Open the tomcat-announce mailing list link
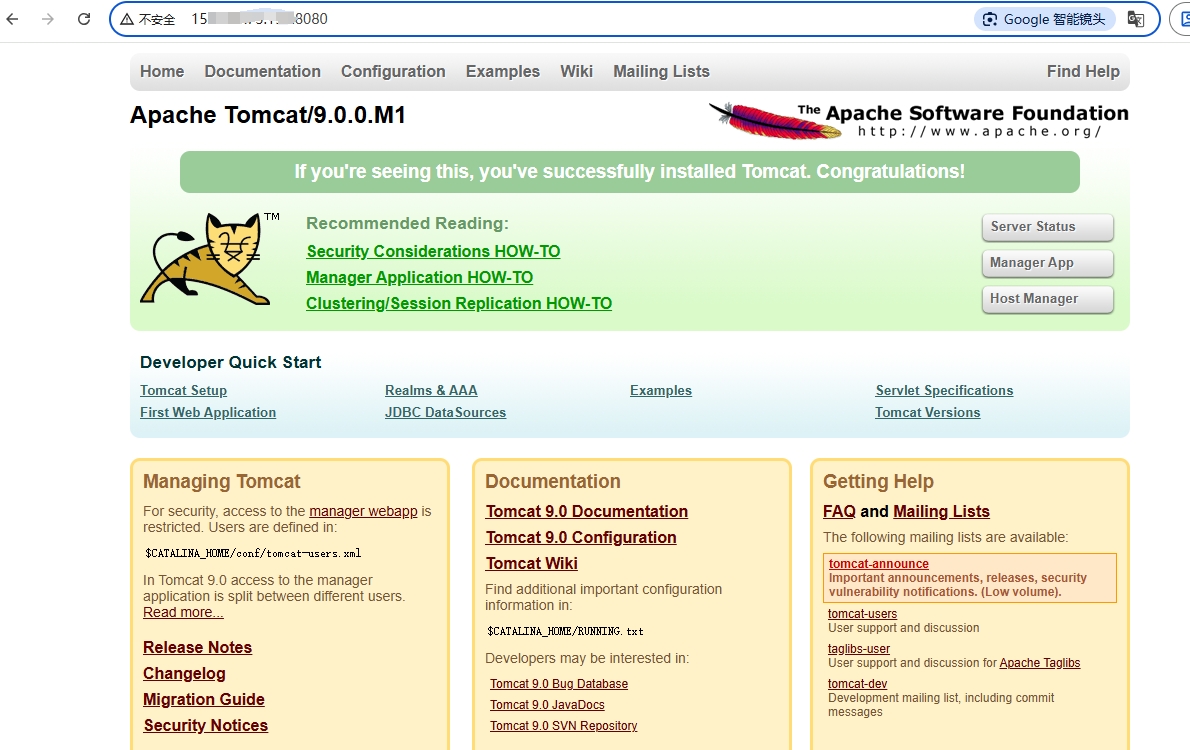 879,563
